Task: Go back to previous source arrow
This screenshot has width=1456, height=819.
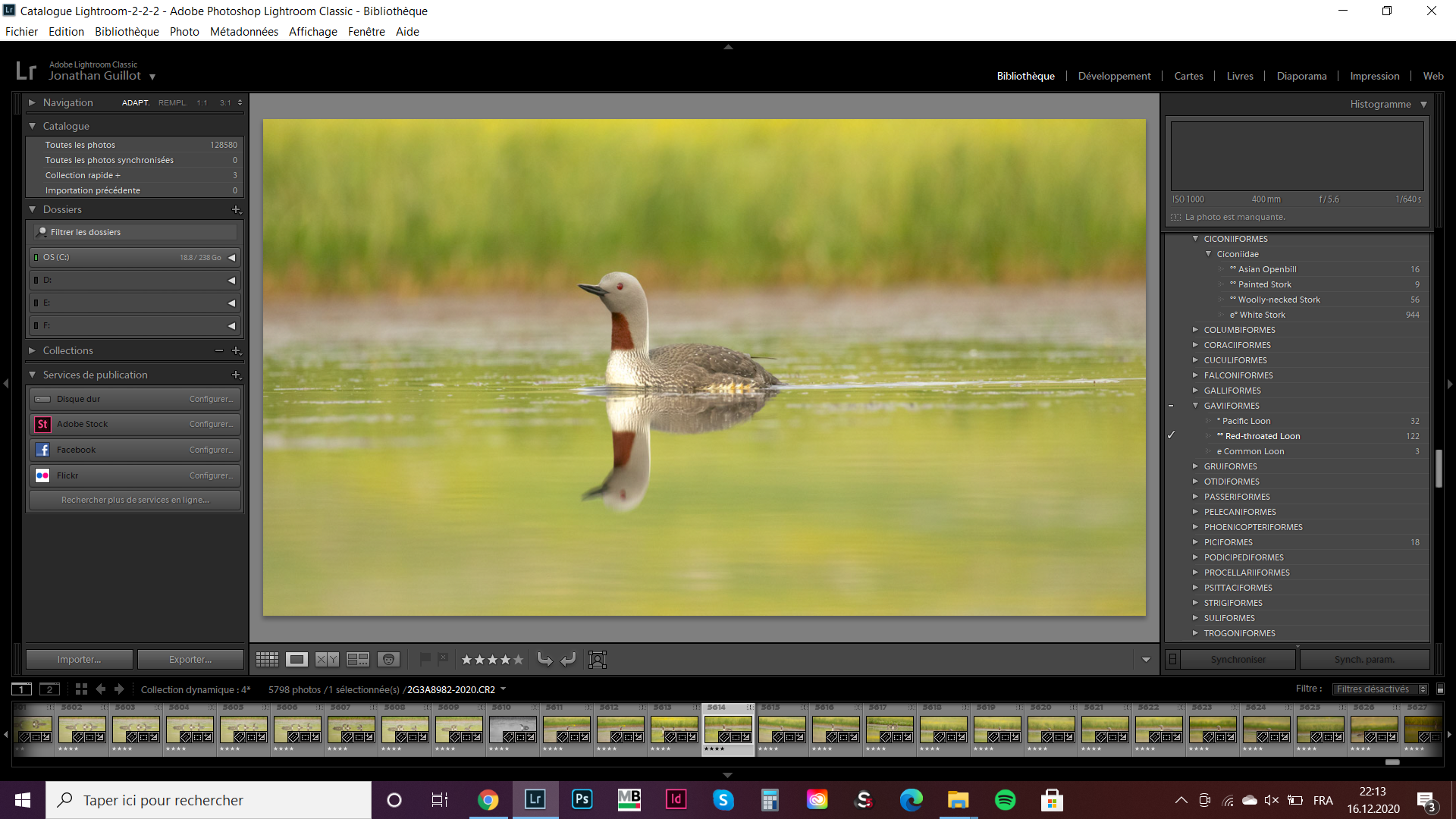Action: coord(100,689)
